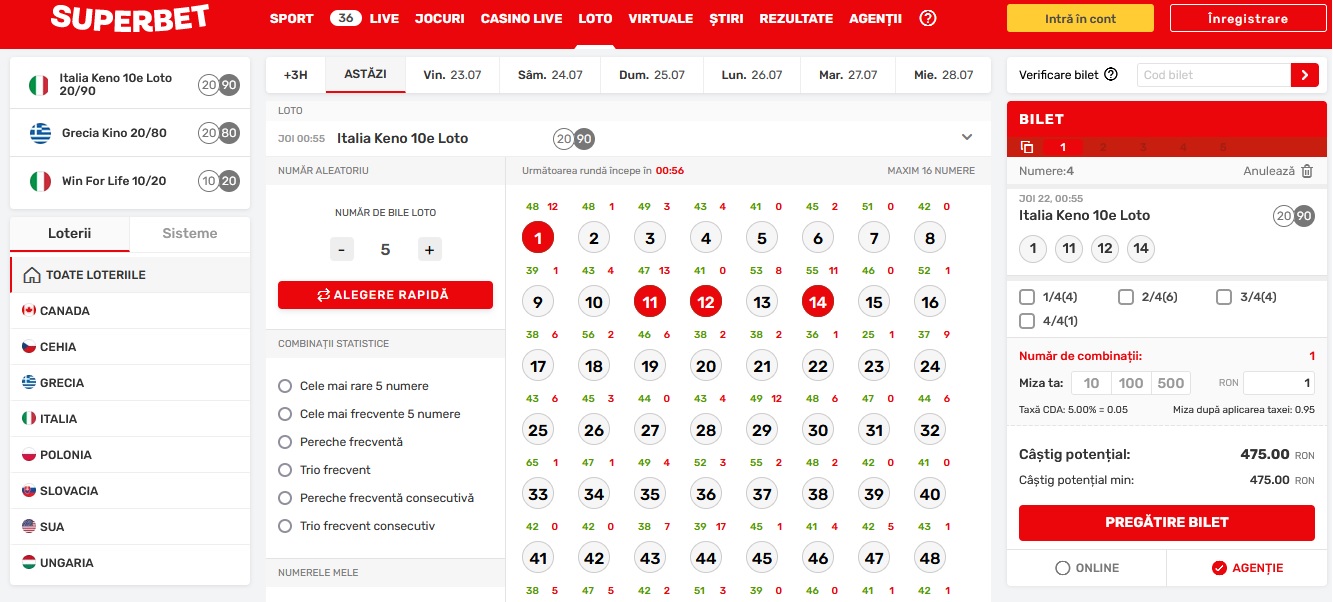Screen dimensions: 1333x602
Task: Tick the 1/4(4) system checkbox
Action: (x=1026, y=297)
